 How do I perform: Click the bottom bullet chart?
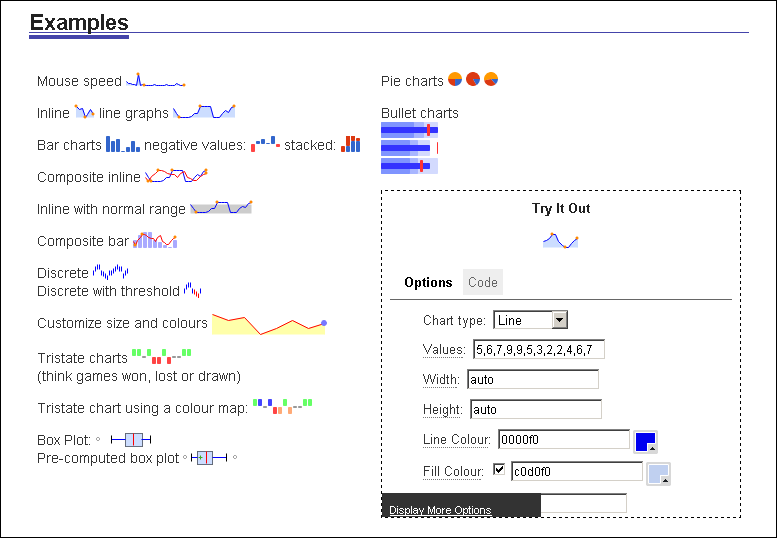coord(409,165)
